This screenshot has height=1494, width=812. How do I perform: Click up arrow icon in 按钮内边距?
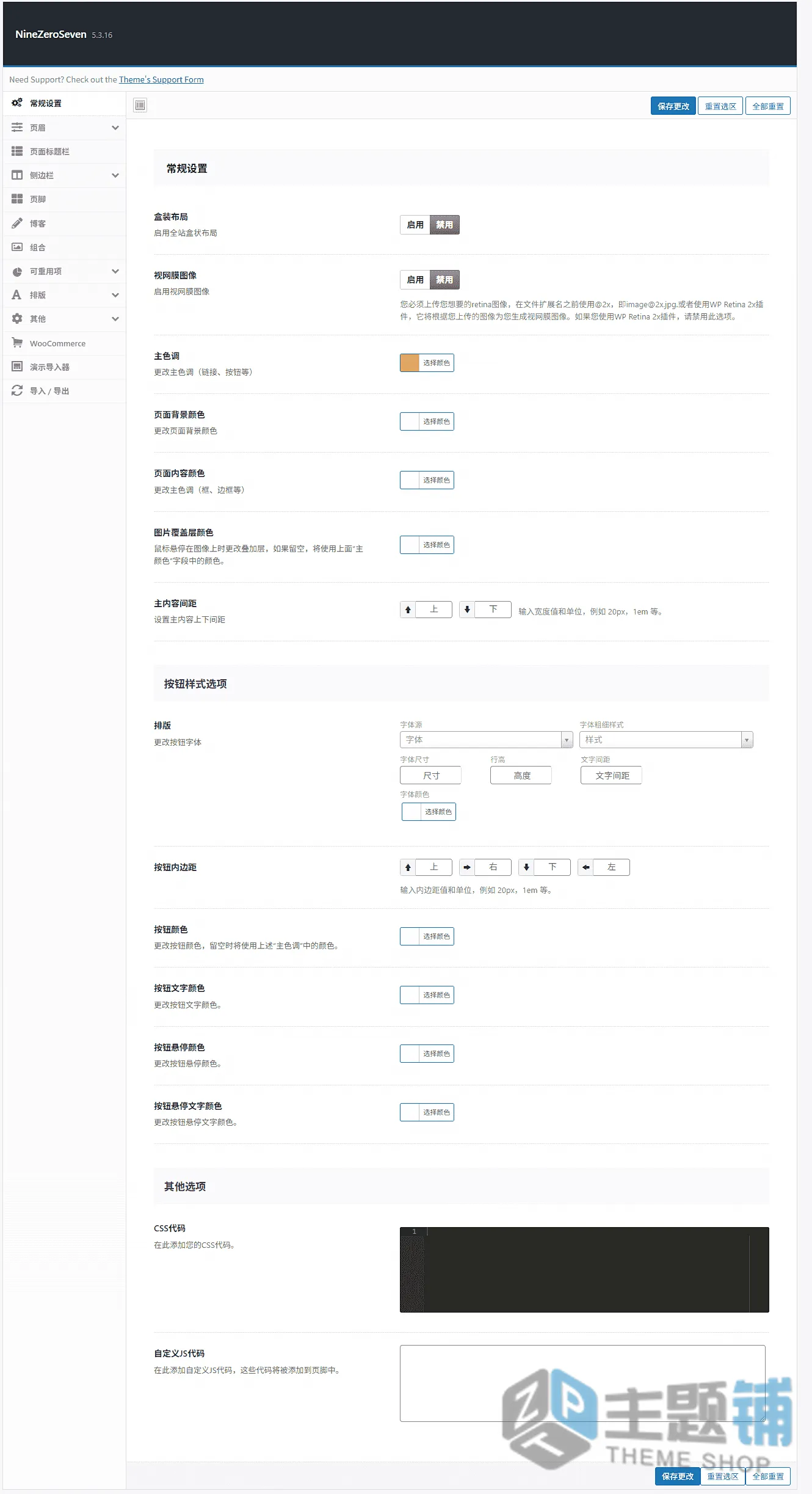coord(408,867)
